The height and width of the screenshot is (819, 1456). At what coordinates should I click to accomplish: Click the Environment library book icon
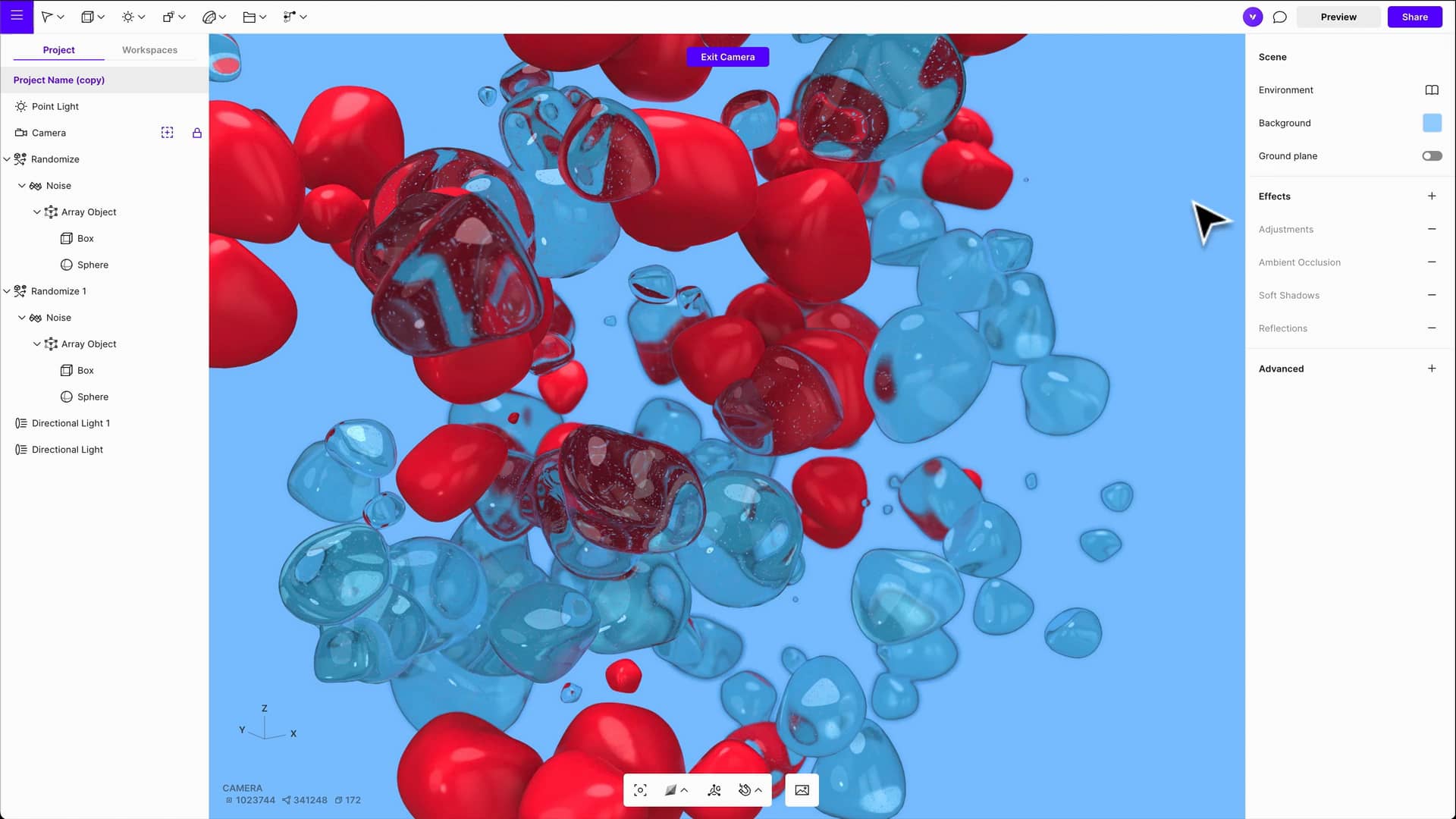click(1431, 90)
